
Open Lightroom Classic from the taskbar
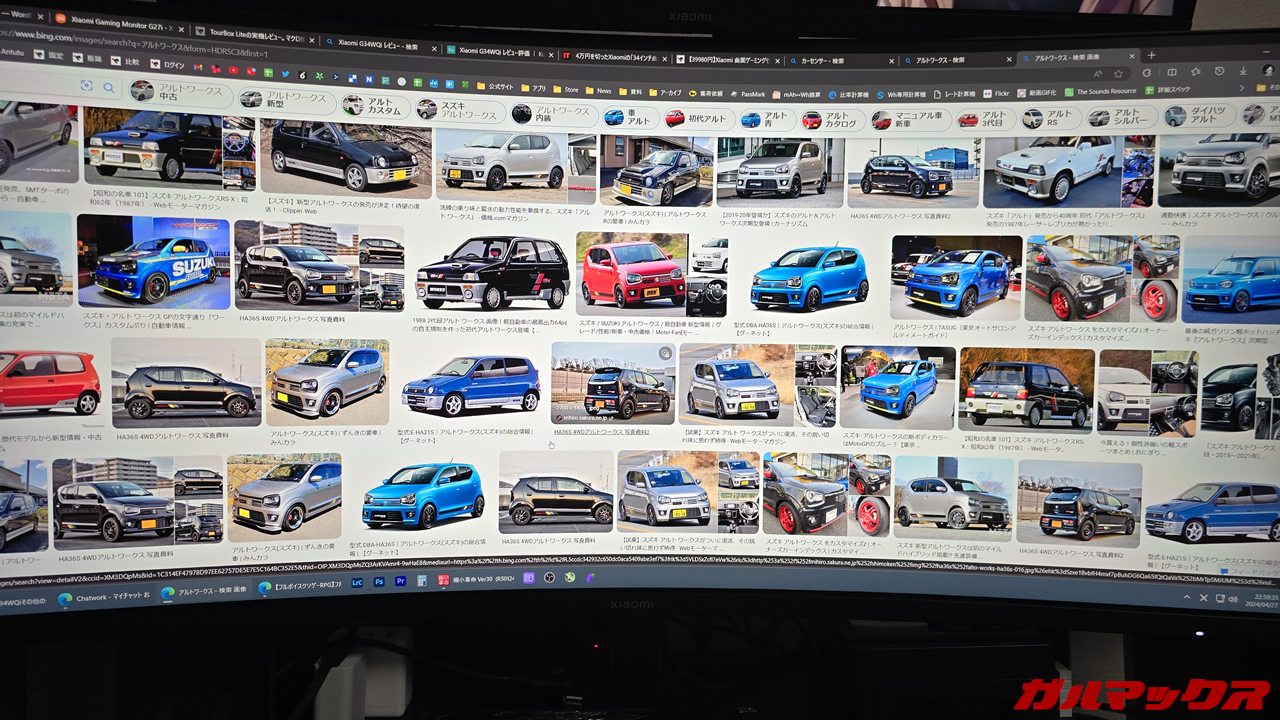[357, 582]
